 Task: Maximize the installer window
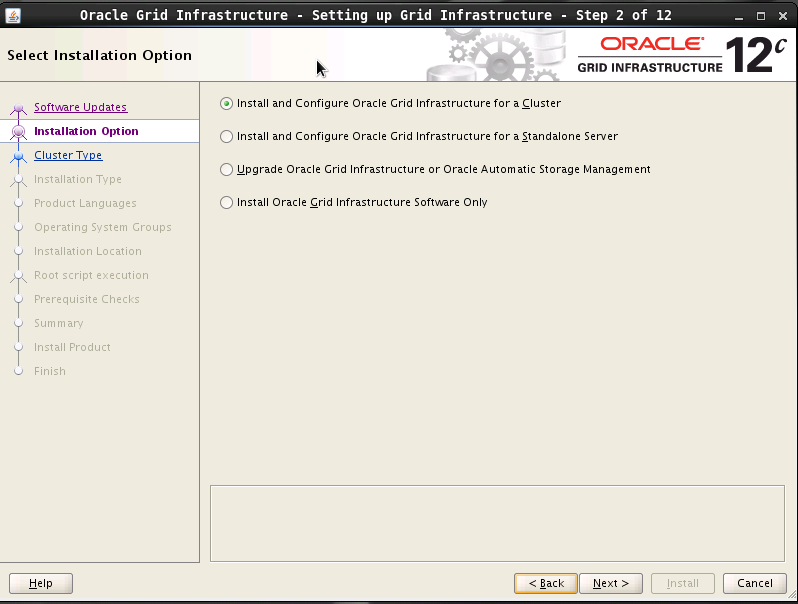761,15
